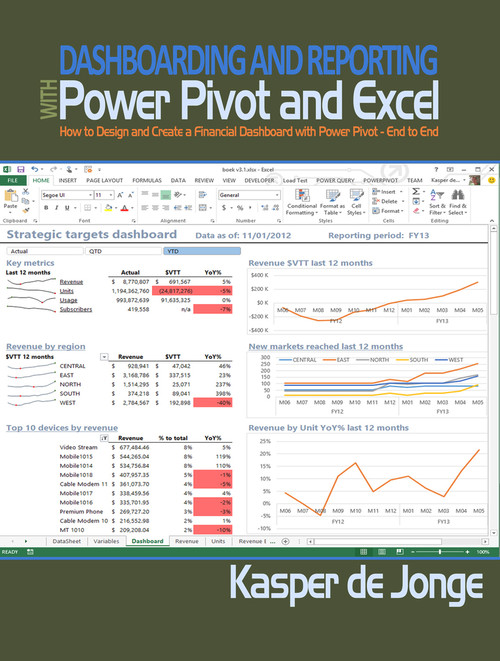Click the Orientation text angle icon
The image size is (500, 661).
(178, 194)
